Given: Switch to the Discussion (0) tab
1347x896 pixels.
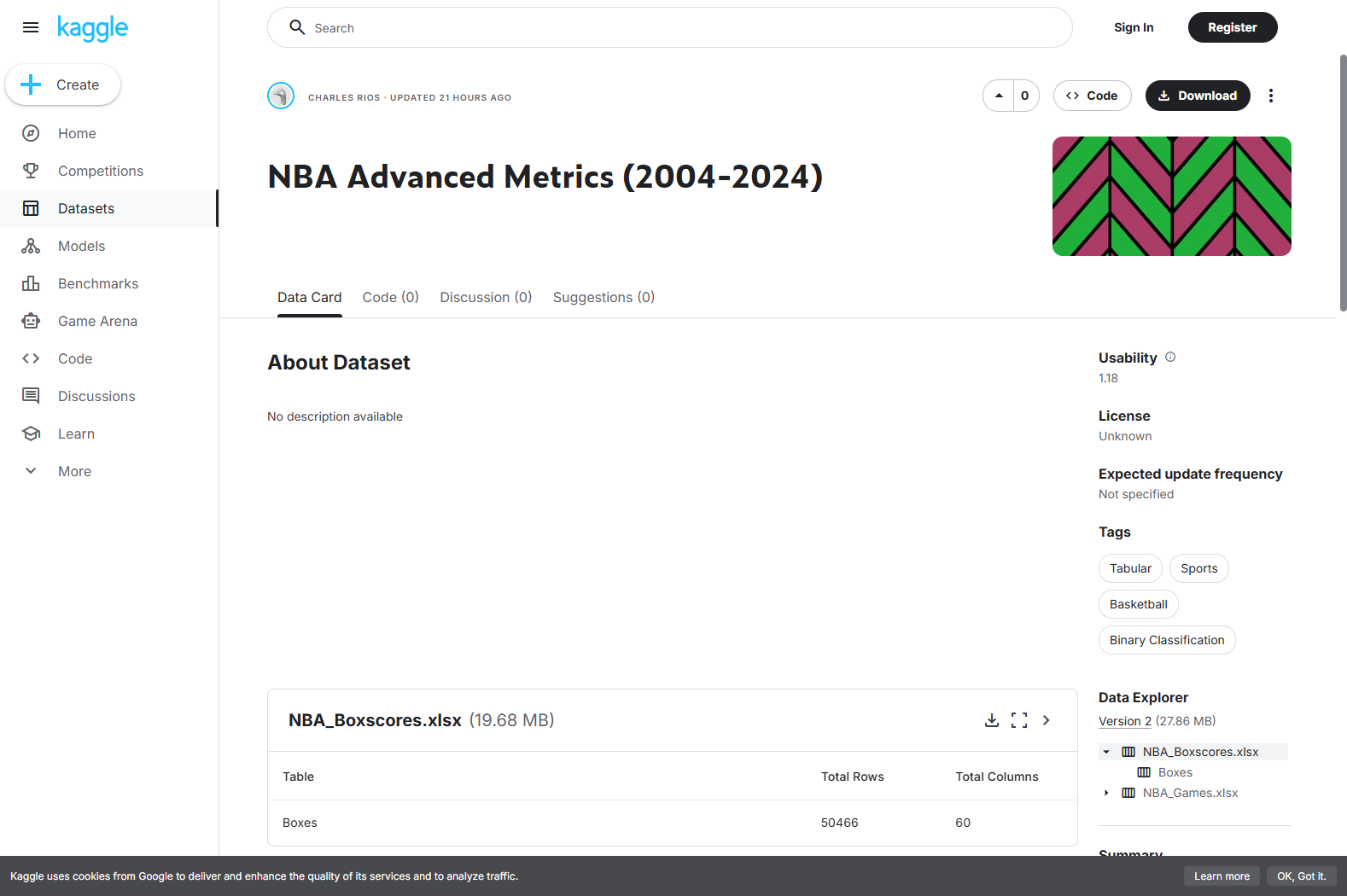Looking at the screenshot, I should [x=486, y=297].
